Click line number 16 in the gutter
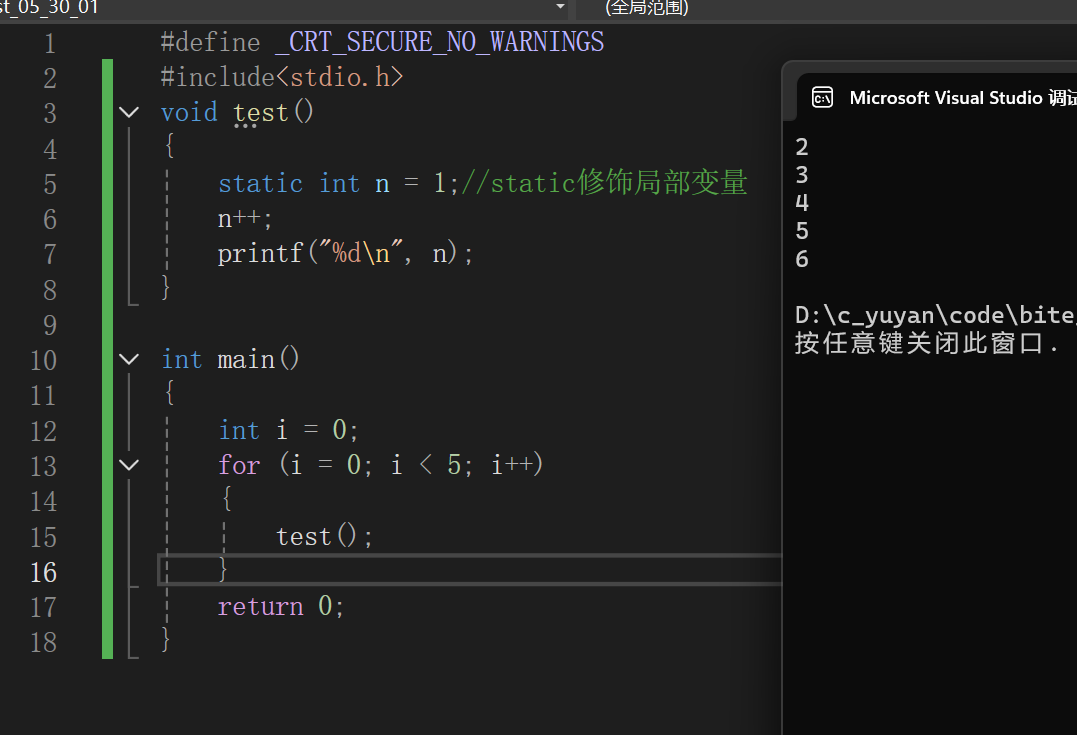1077x735 pixels. click(43, 572)
